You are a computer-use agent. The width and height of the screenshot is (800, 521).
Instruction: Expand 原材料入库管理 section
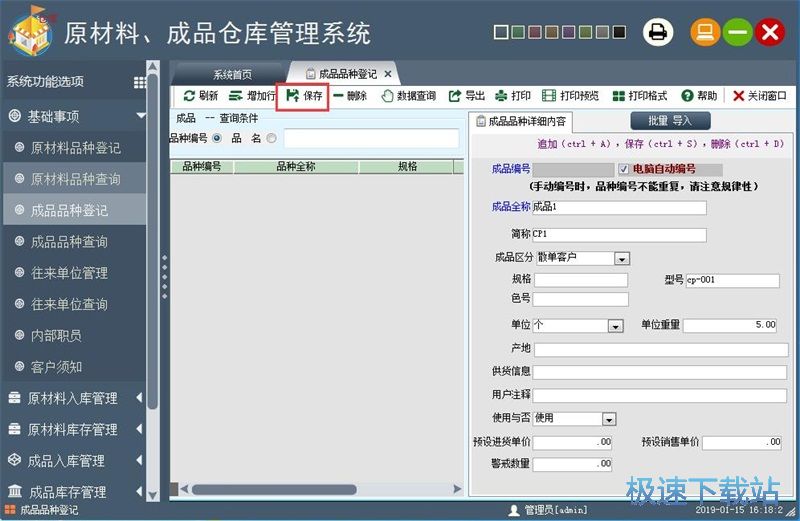pyautogui.click(x=139, y=398)
